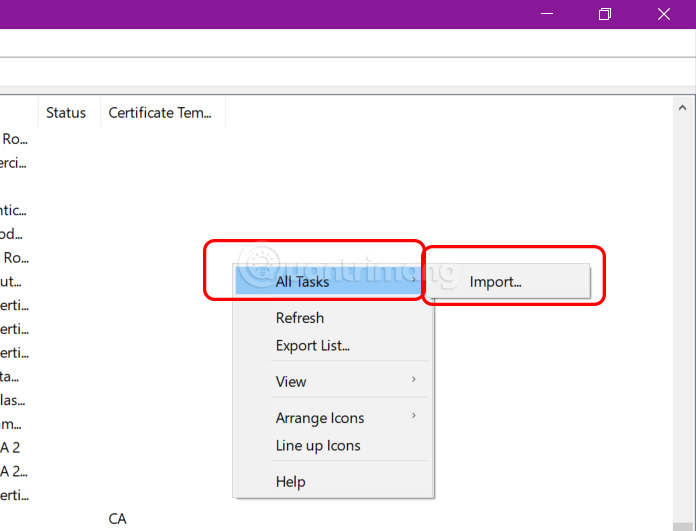
Task: Close the window
Action: [664, 14]
